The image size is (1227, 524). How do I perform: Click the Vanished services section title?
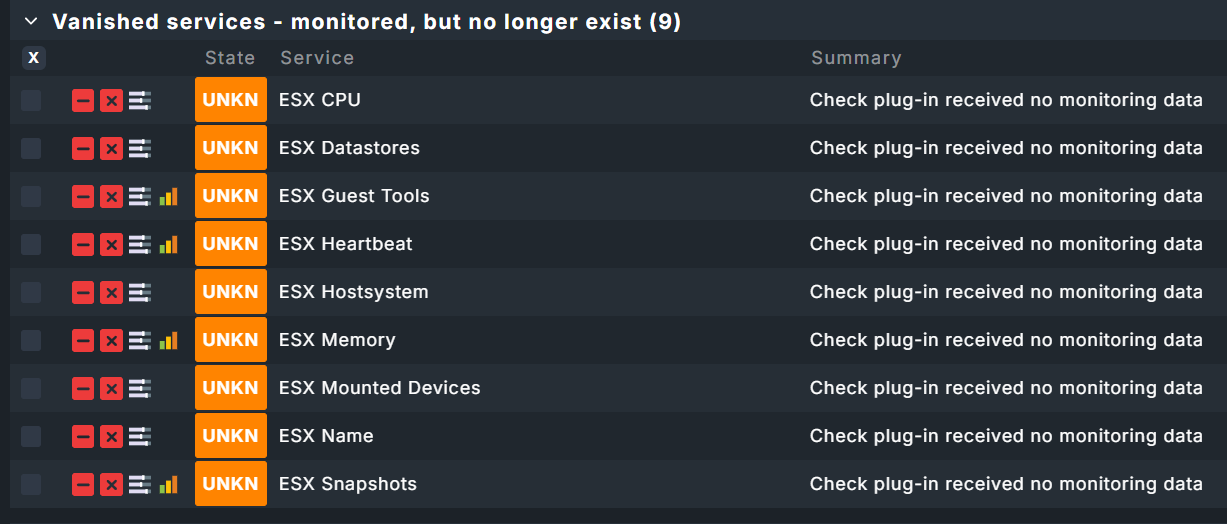tap(366, 21)
